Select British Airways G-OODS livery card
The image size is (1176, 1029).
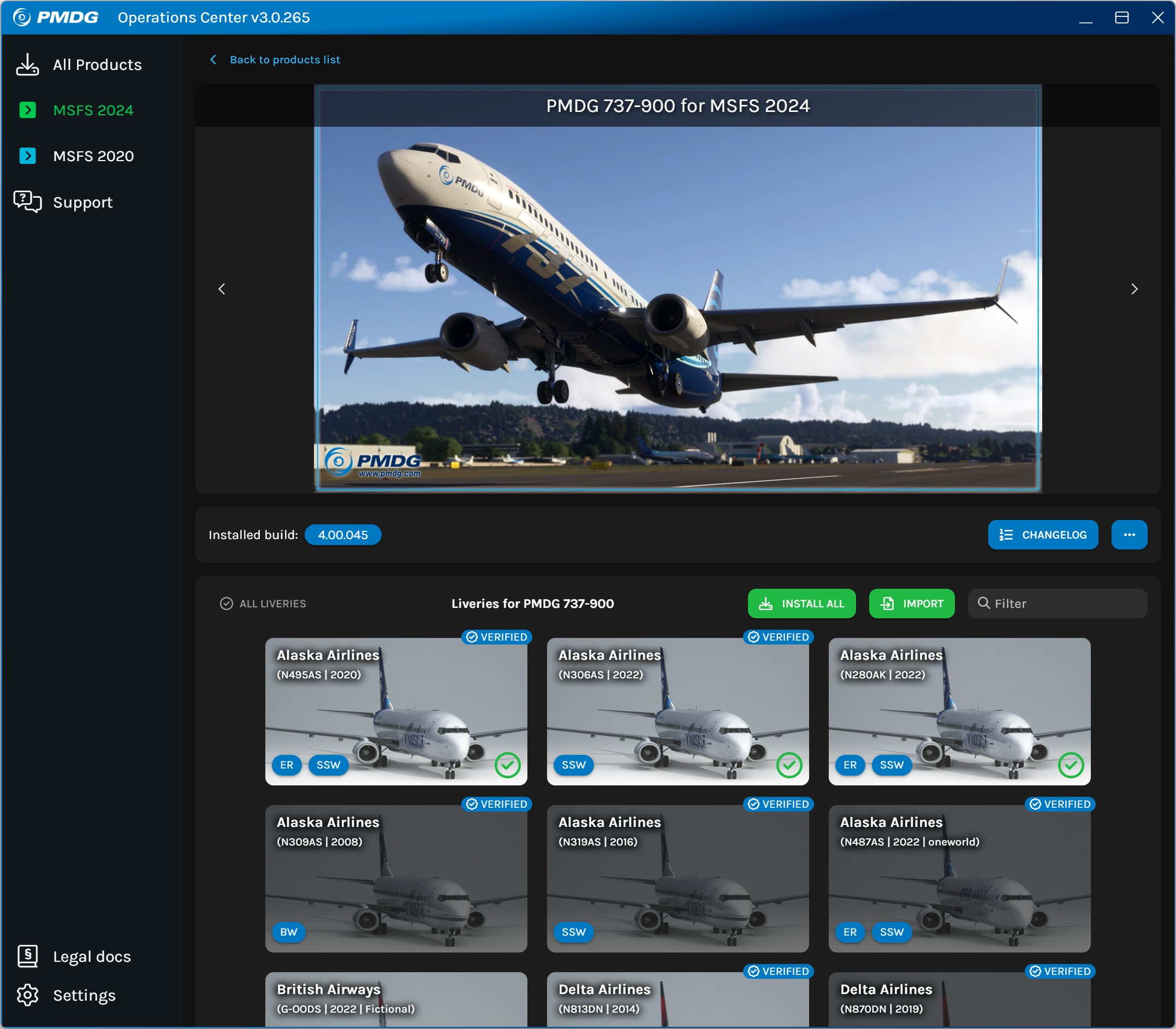pyautogui.click(x=396, y=1000)
